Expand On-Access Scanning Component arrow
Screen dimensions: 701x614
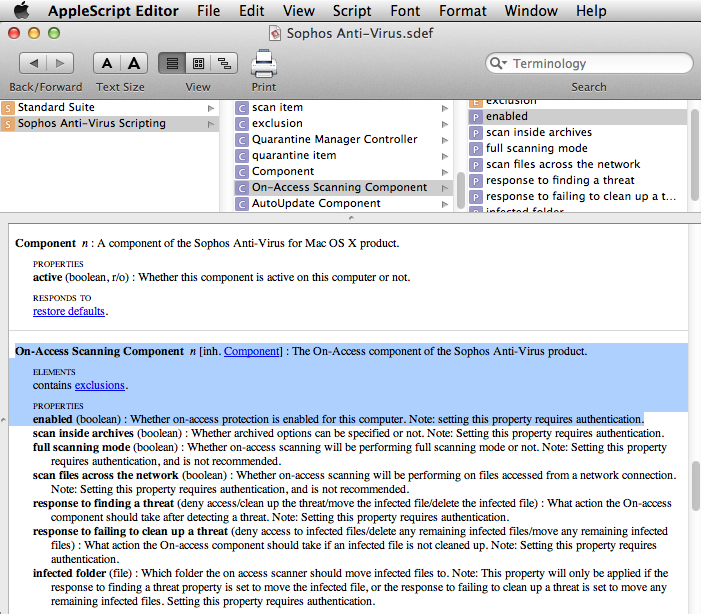click(445, 188)
